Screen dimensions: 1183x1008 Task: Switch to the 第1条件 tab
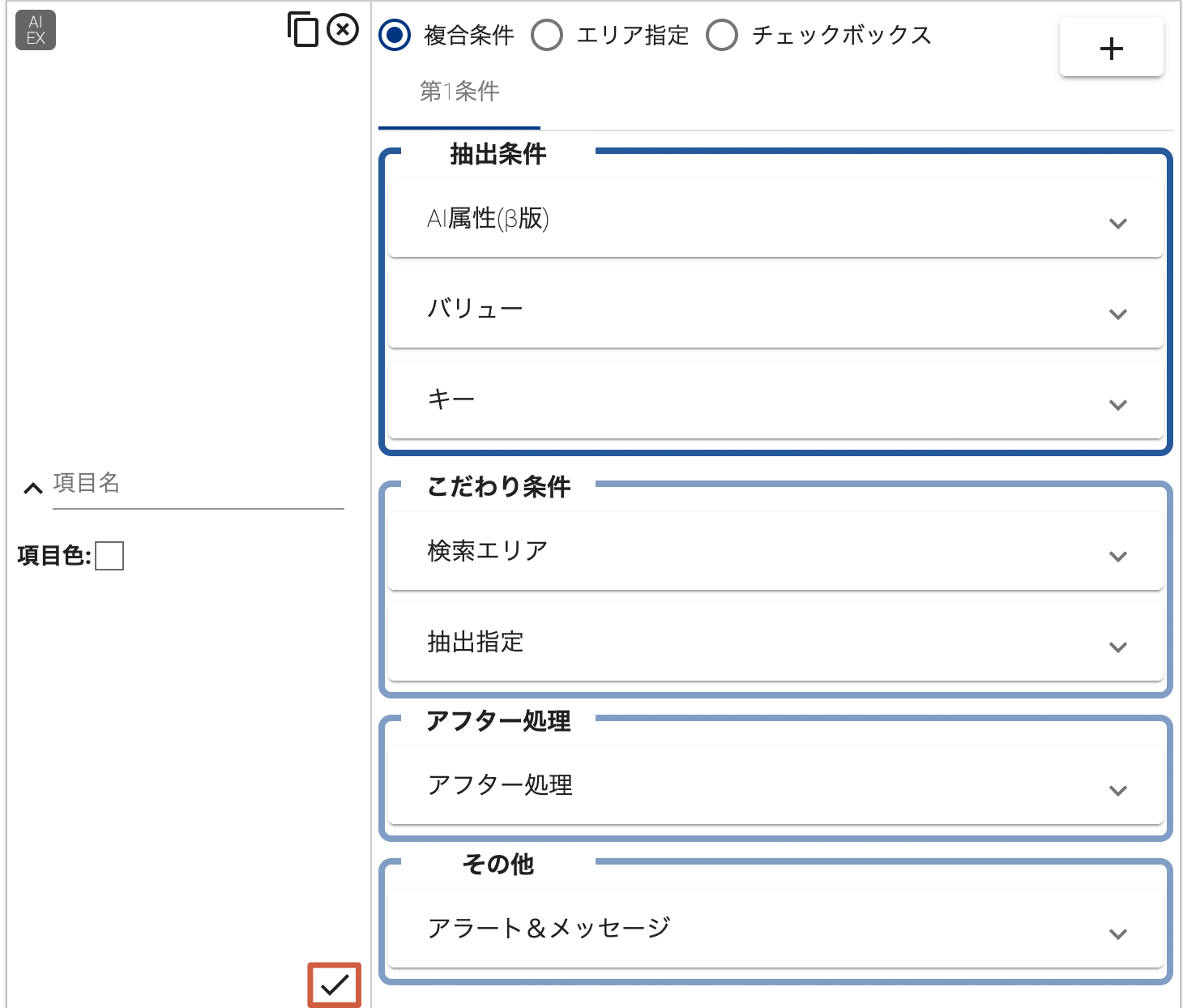(x=459, y=92)
